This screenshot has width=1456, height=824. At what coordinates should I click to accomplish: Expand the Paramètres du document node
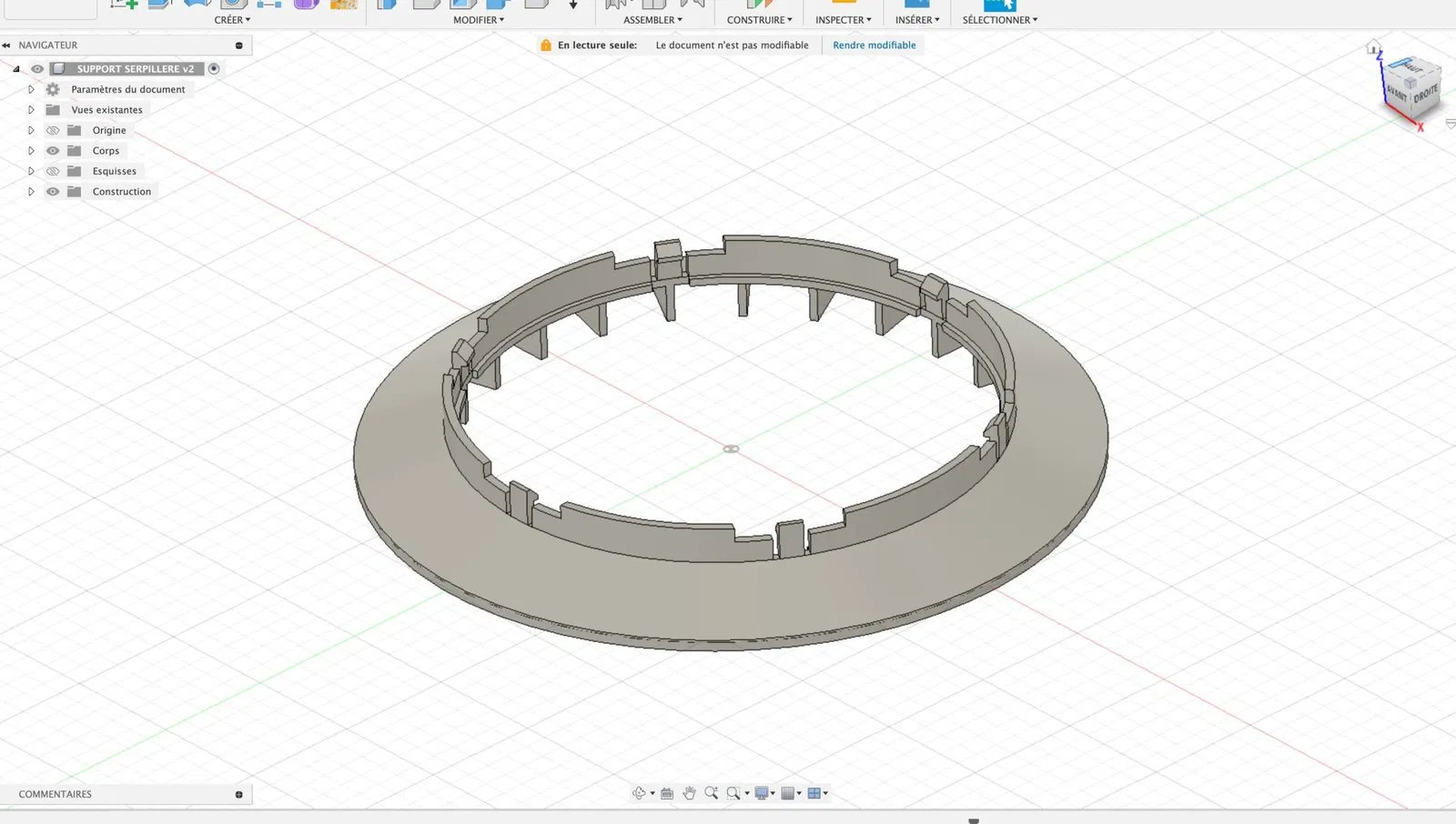point(31,89)
